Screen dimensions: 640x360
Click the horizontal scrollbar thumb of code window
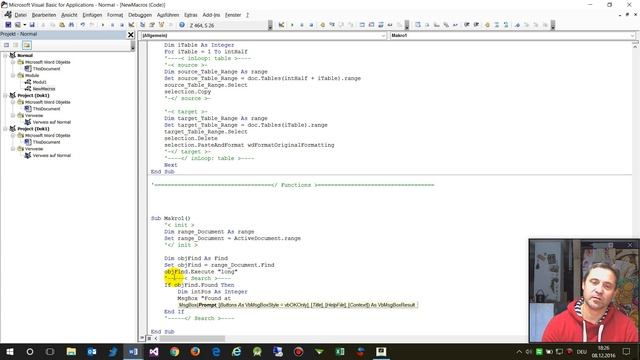click(x=192, y=338)
